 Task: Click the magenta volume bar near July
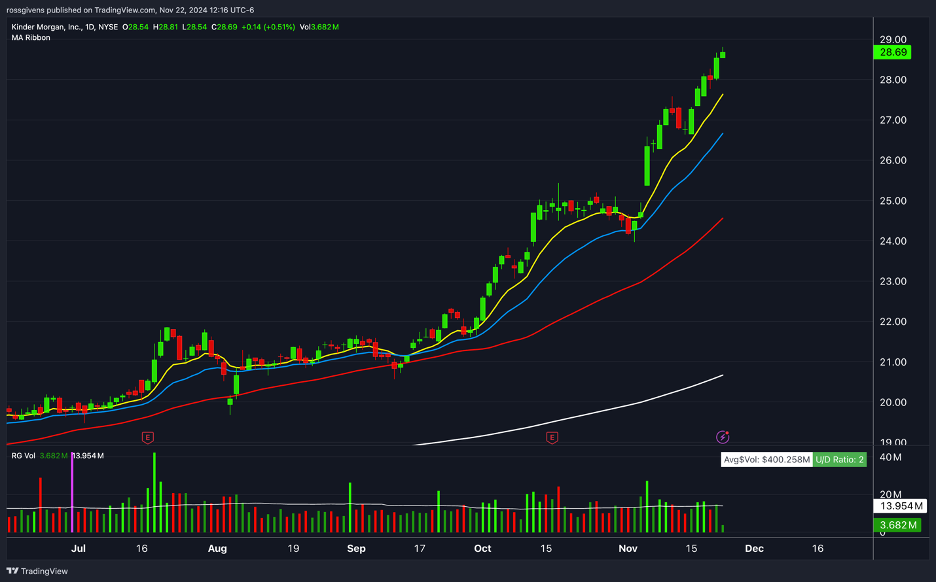point(72,492)
